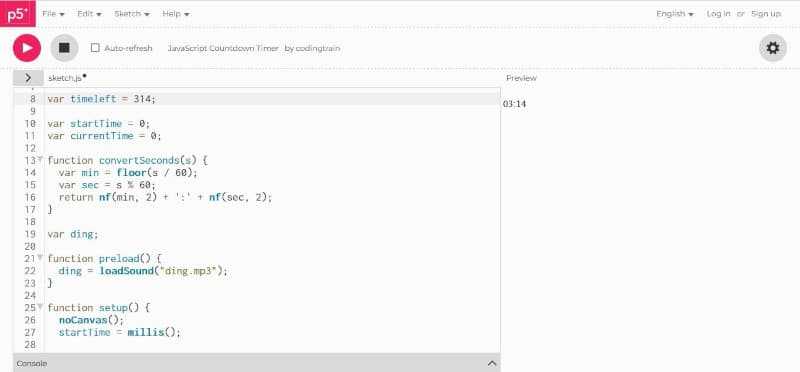Click line number 28 in the gutter

(30, 344)
